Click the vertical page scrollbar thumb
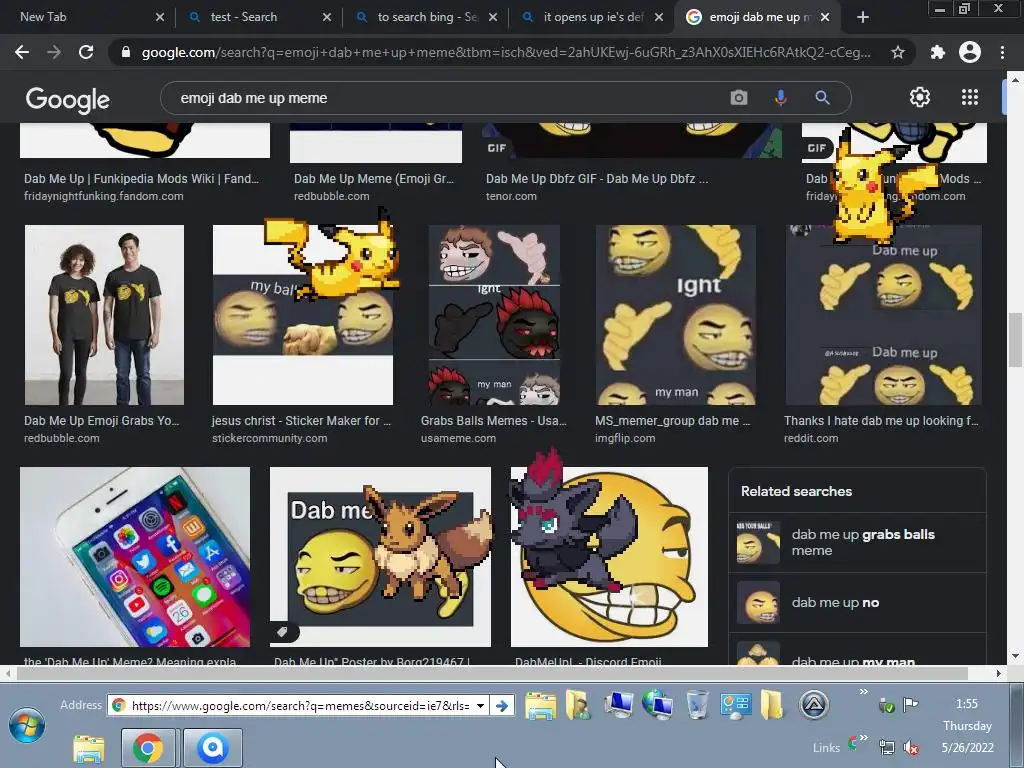 (x=1015, y=340)
